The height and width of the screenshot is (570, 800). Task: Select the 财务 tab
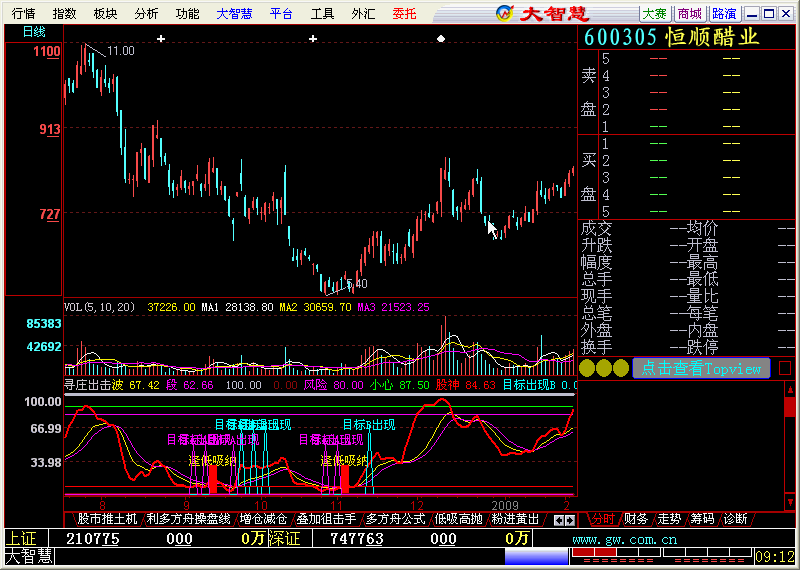click(x=636, y=519)
